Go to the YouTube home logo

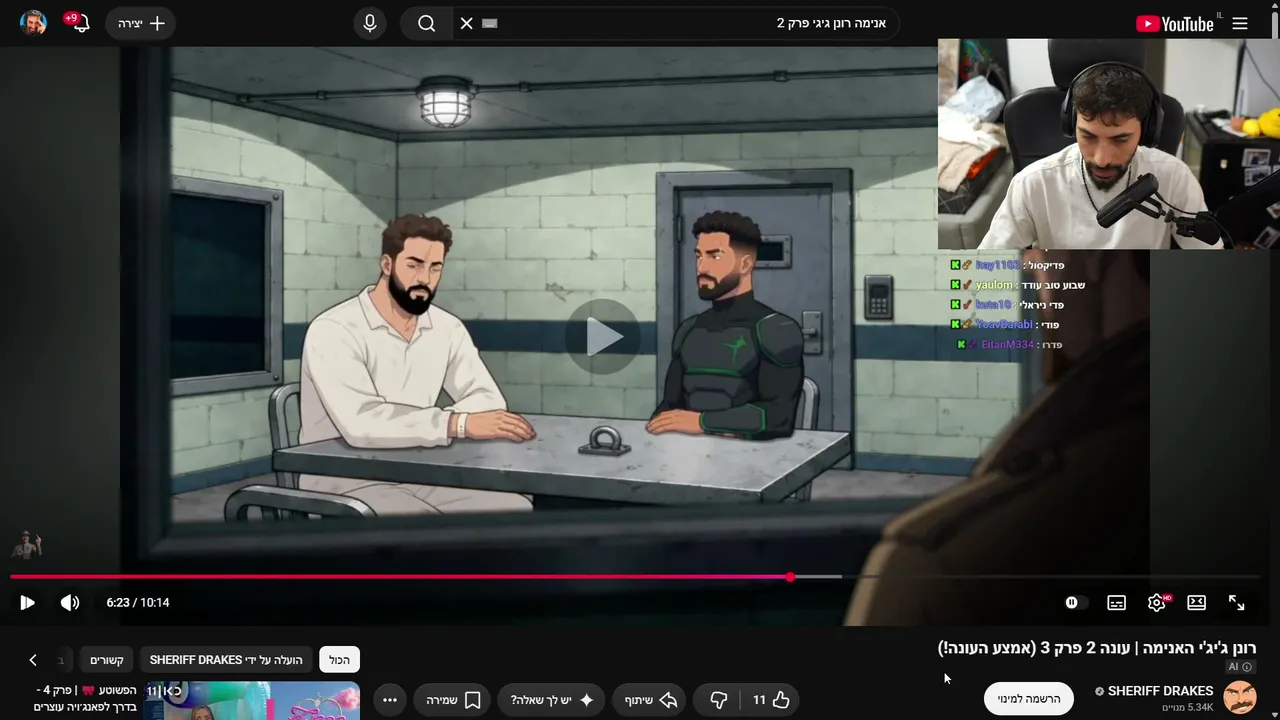click(x=1175, y=23)
